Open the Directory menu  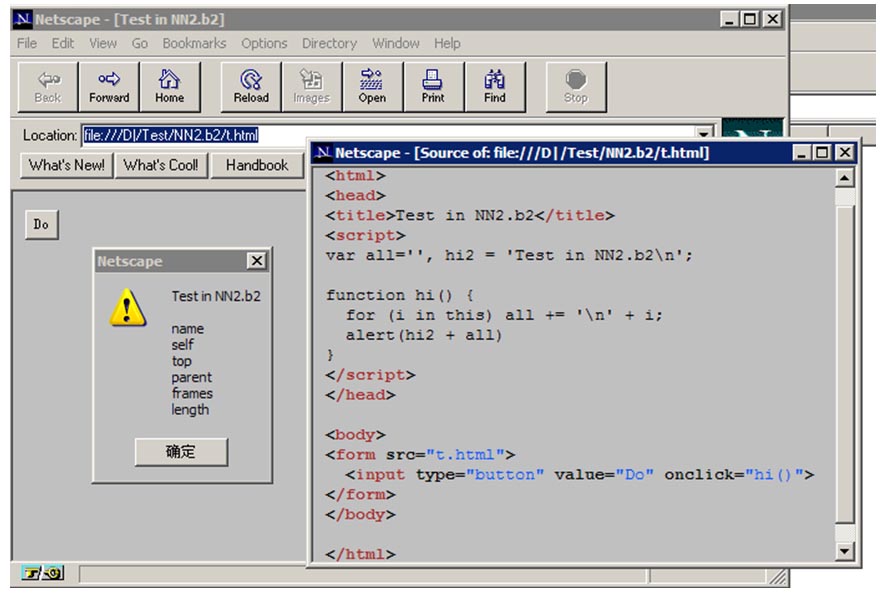point(329,43)
